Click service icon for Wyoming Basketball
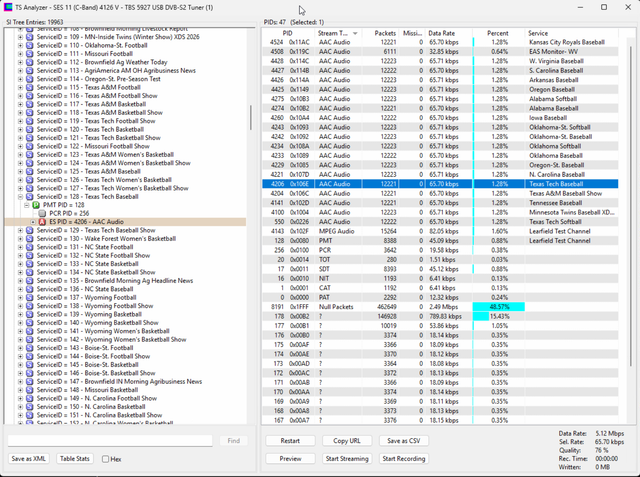Screen dimensions: 640x477 [29, 314]
